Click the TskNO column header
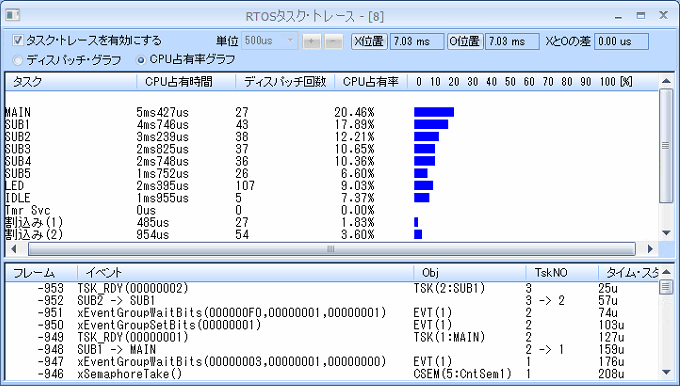 click(x=562, y=273)
